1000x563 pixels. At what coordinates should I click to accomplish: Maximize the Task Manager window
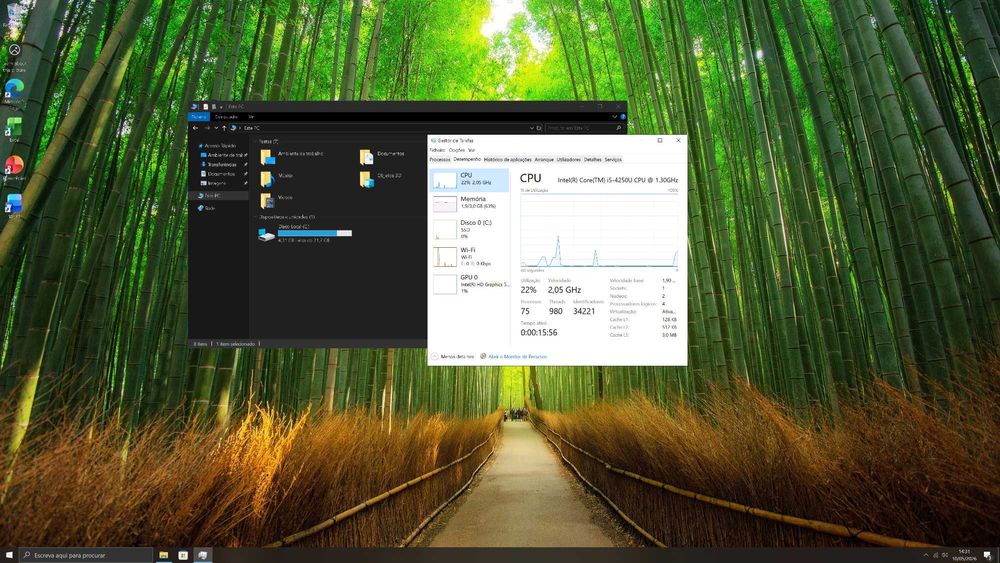point(660,140)
